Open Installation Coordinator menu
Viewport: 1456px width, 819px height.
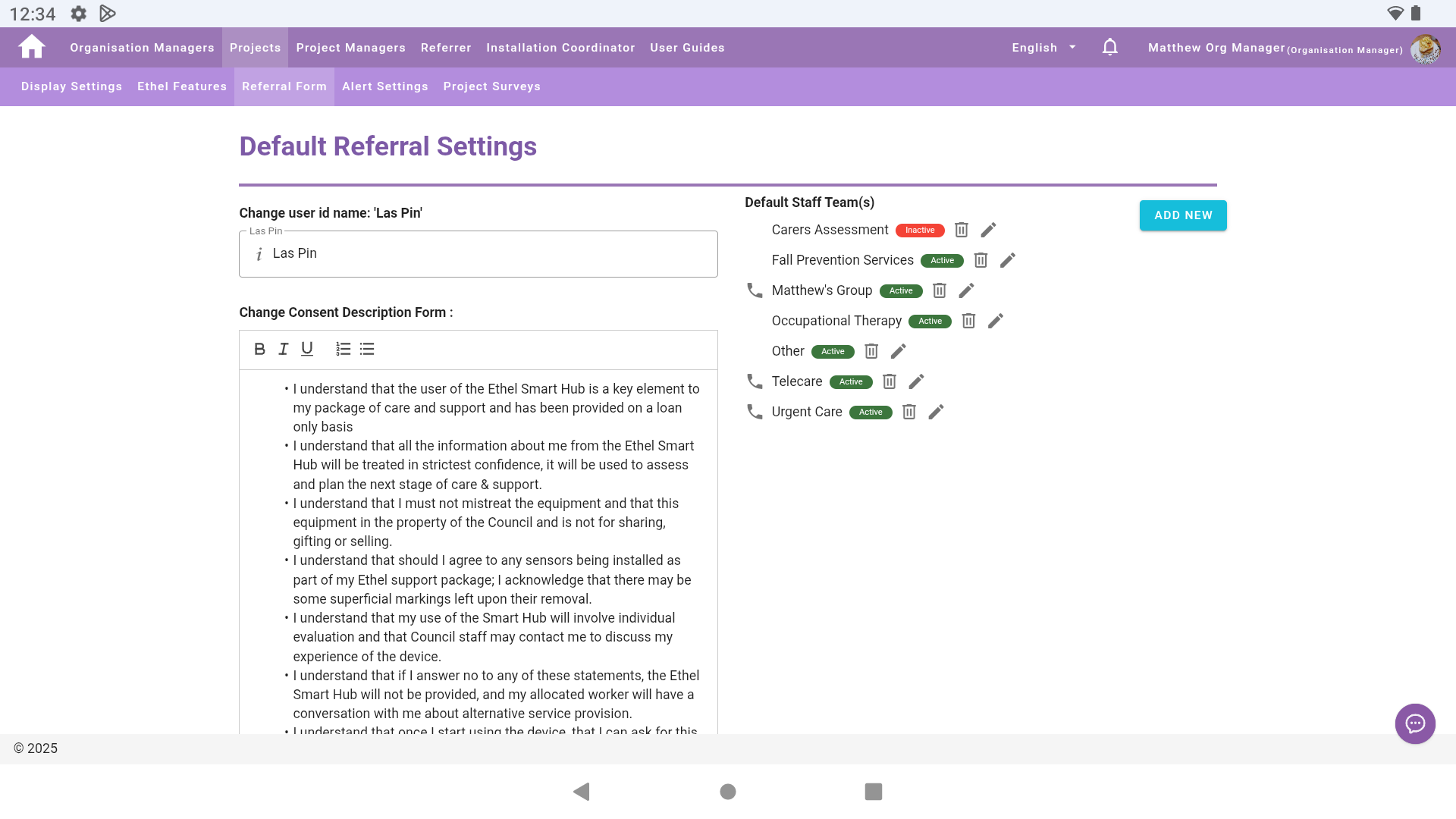click(x=560, y=47)
